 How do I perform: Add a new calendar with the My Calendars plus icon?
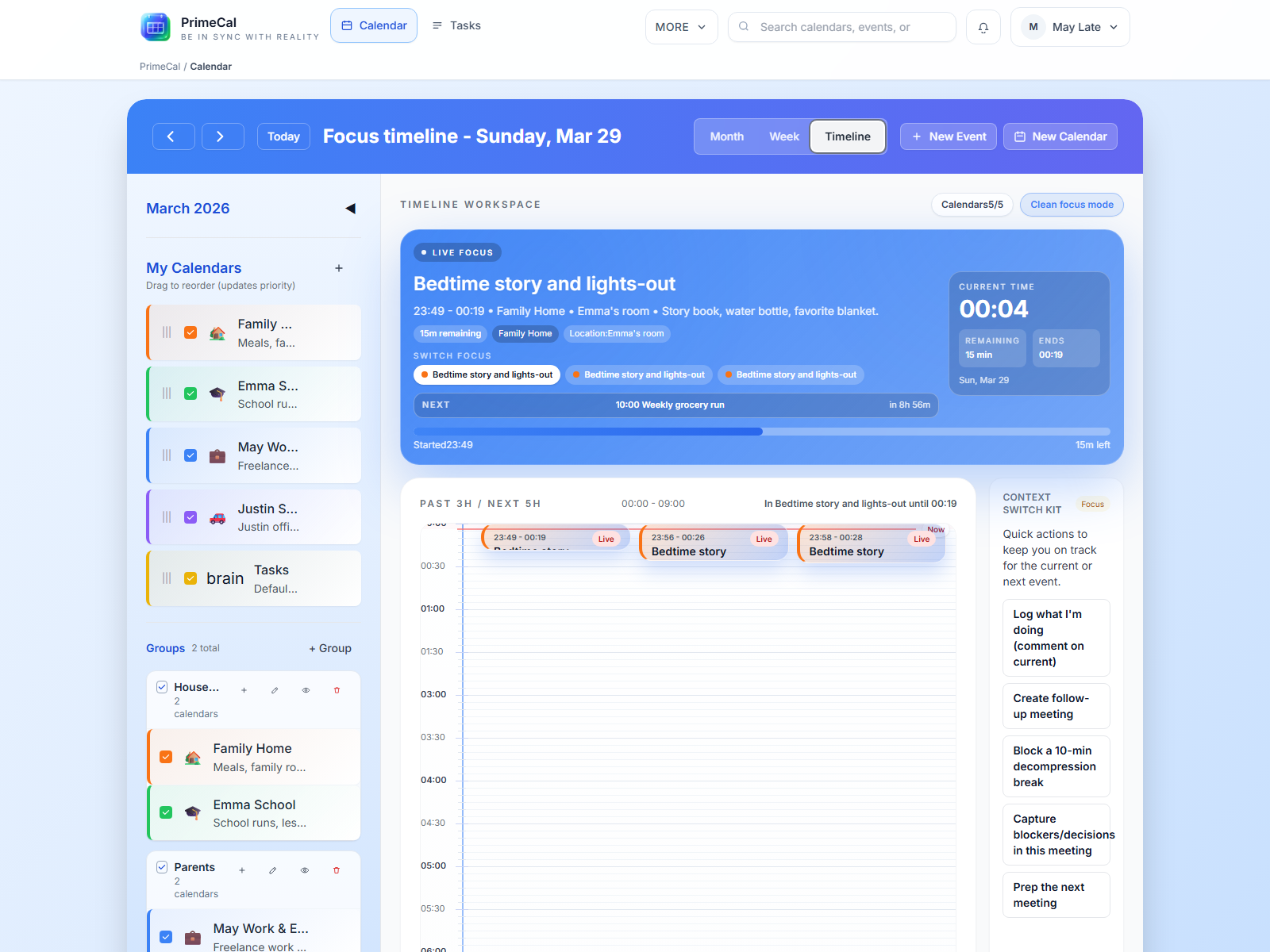pyautogui.click(x=339, y=268)
